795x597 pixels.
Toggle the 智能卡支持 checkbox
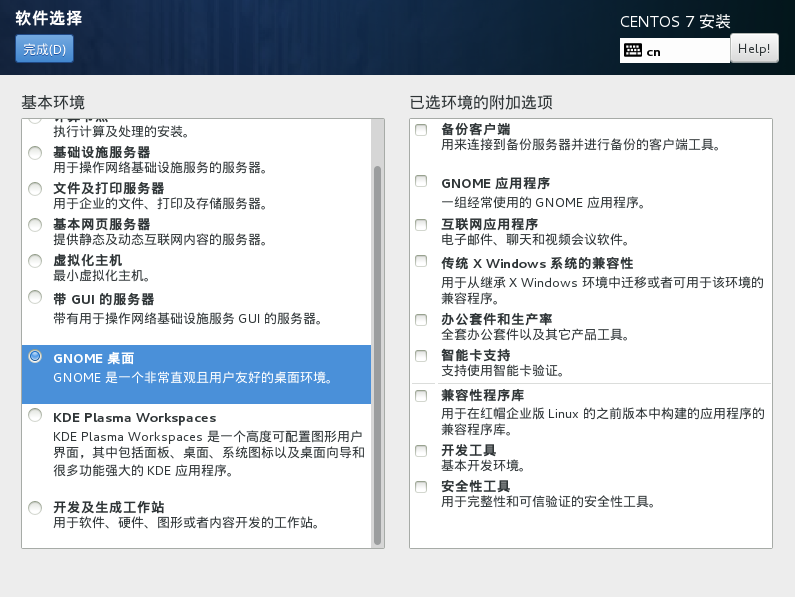421,356
